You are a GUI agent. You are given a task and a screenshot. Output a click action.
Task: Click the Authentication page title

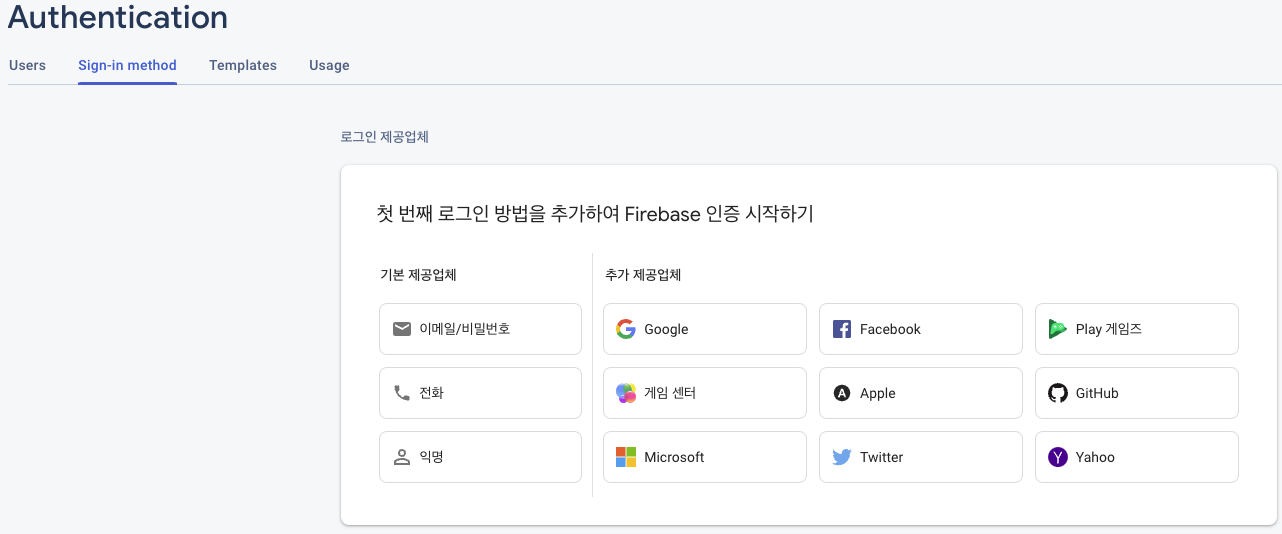coord(118,17)
